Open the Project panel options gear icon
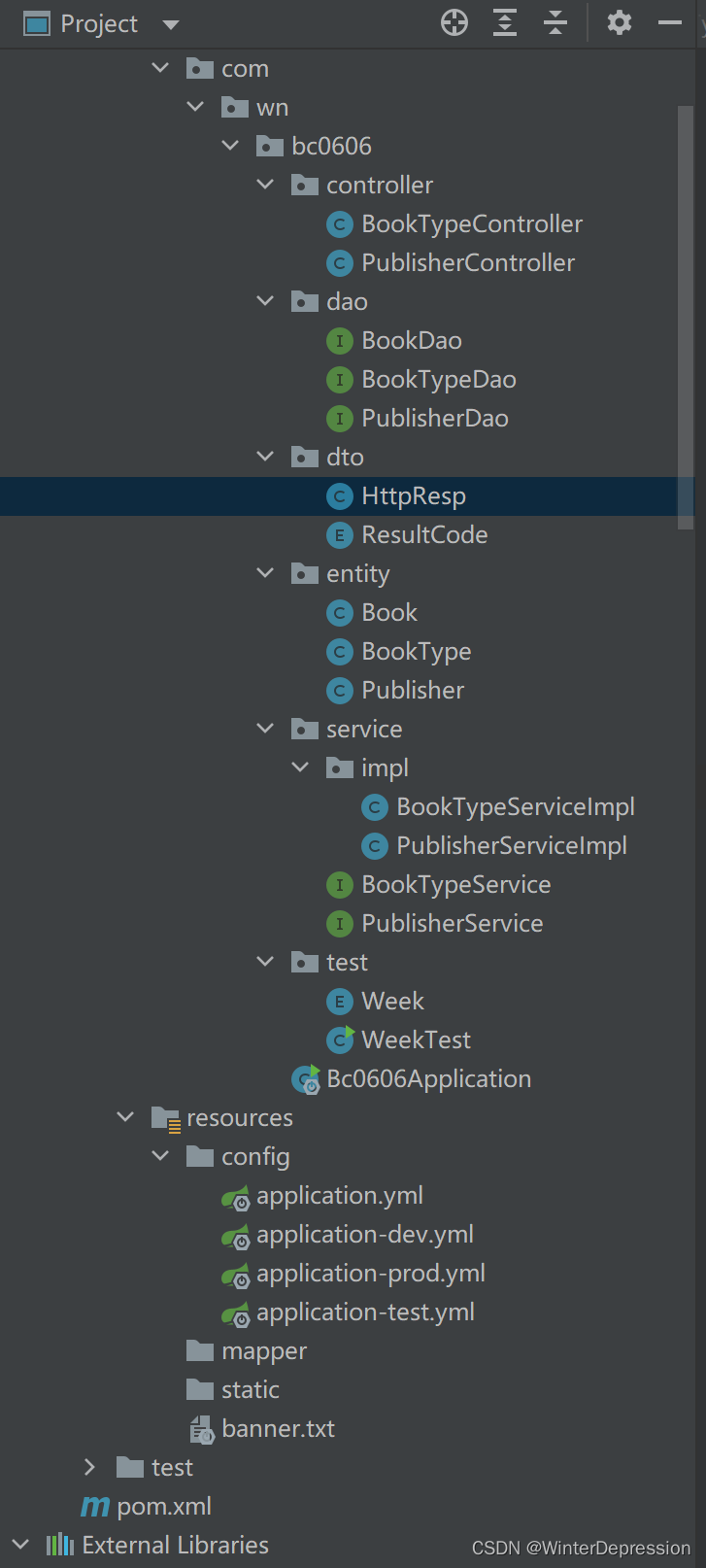Image resolution: width=706 pixels, height=1568 pixels. pyautogui.click(x=619, y=21)
